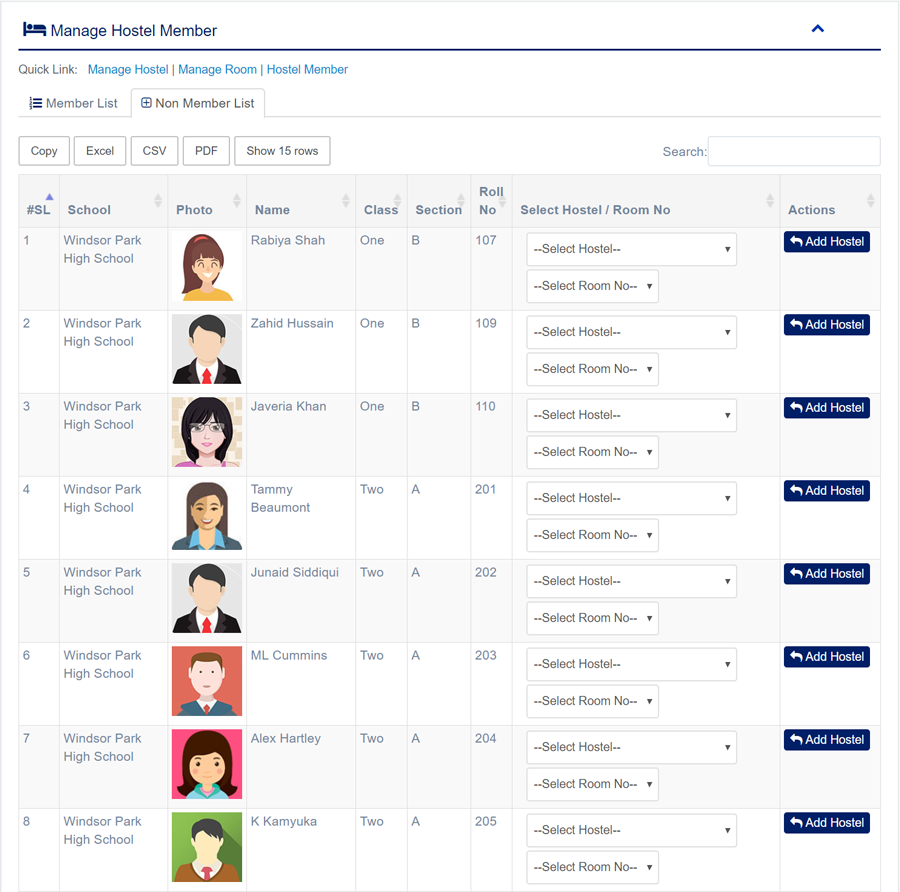The height and width of the screenshot is (892, 900).
Task: Collapse the Manage Hostel Member panel chevron
Action: (817, 29)
